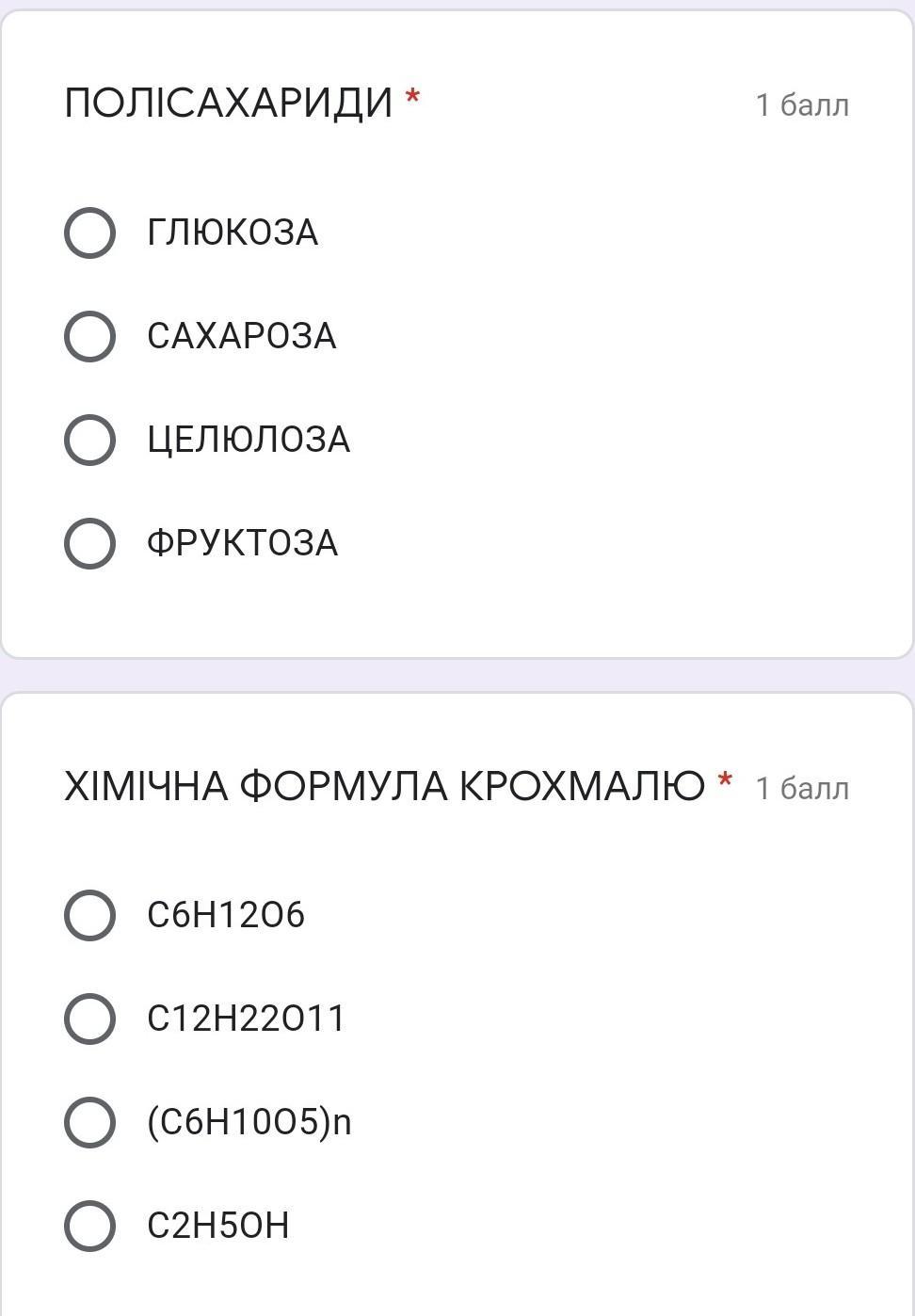915x1316 pixels.
Task: Click the ЦЕЛЮЛОЗА answer text
Action: (x=249, y=441)
